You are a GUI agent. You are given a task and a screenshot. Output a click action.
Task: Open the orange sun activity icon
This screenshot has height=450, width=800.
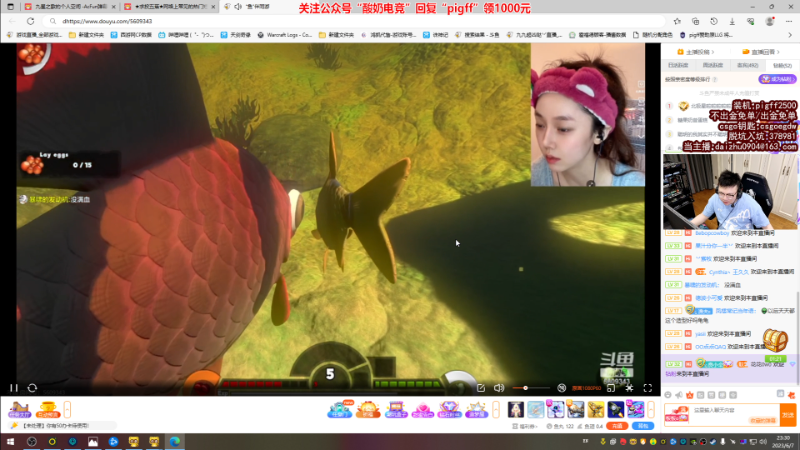pyautogui.click(x=368, y=409)
